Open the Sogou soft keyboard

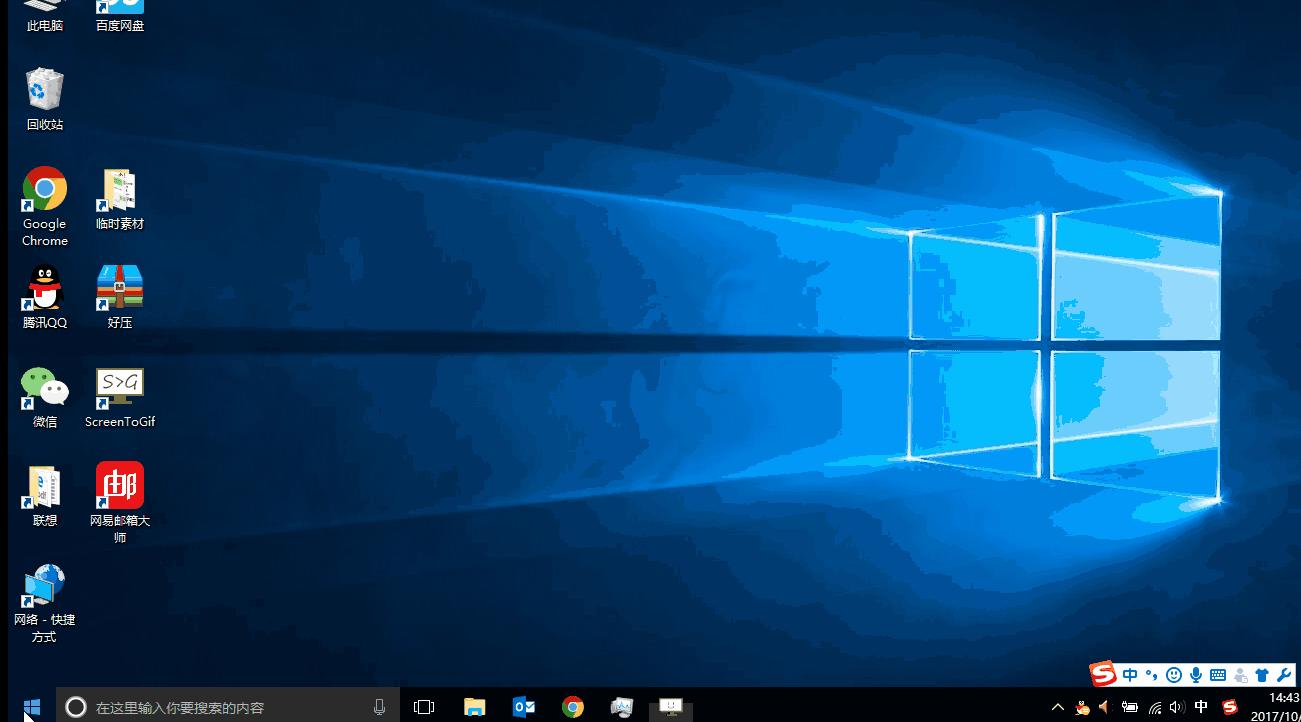1217,674
